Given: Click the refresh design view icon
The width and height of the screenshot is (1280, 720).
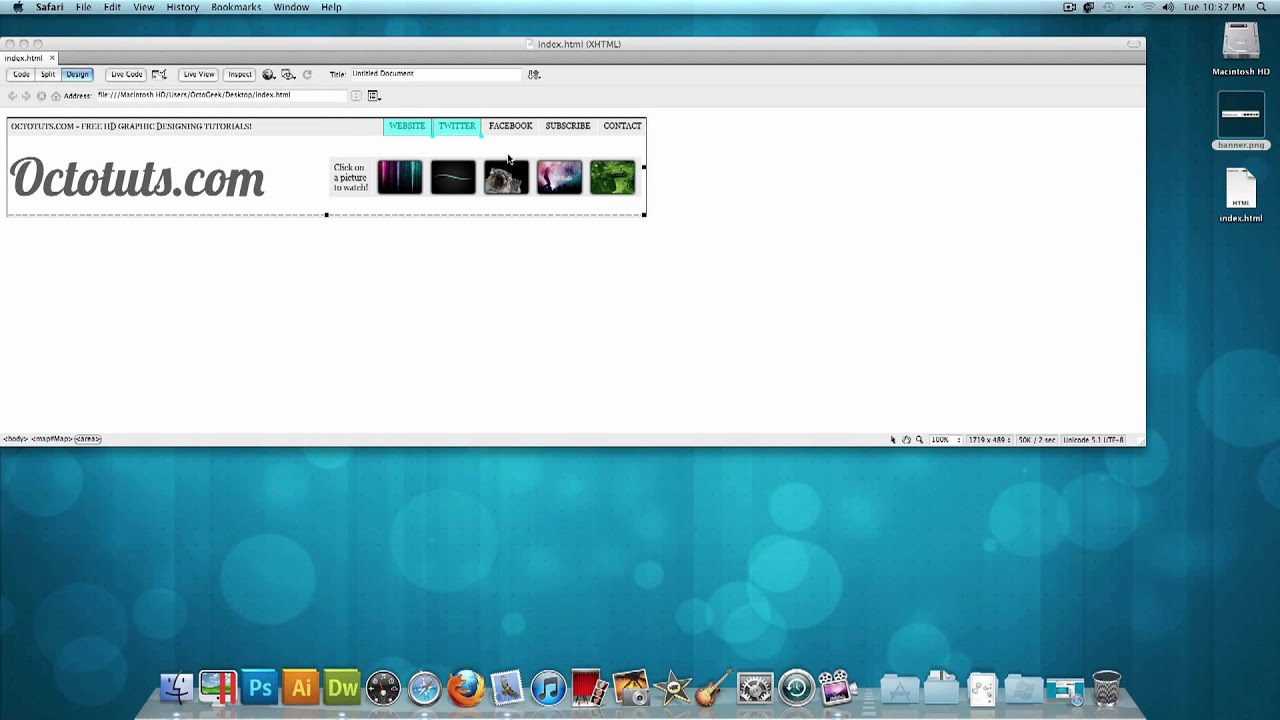Looking at the screenshot, I should (307, 74).
